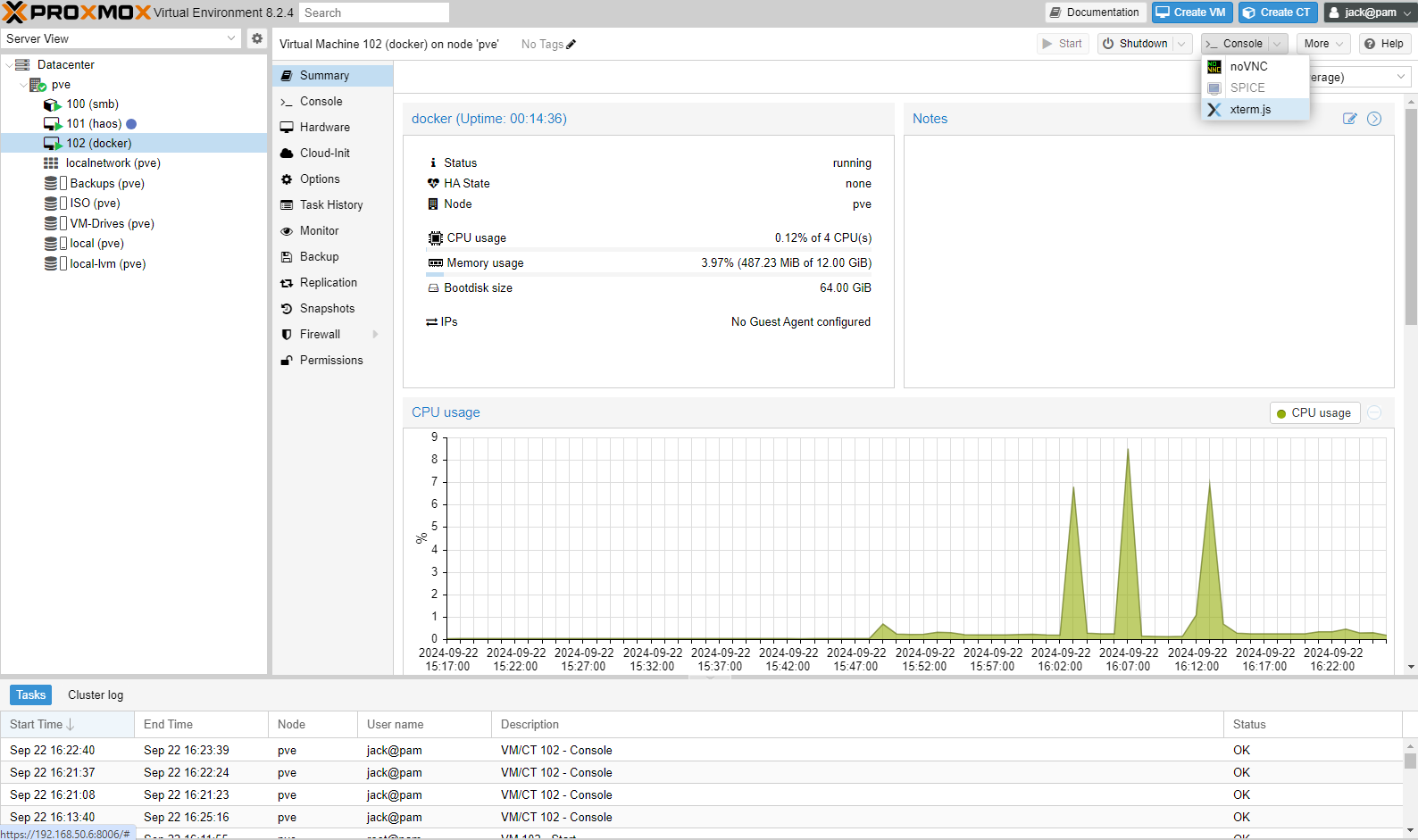Click the edit tags pencil icon

(x=571, y=45)
